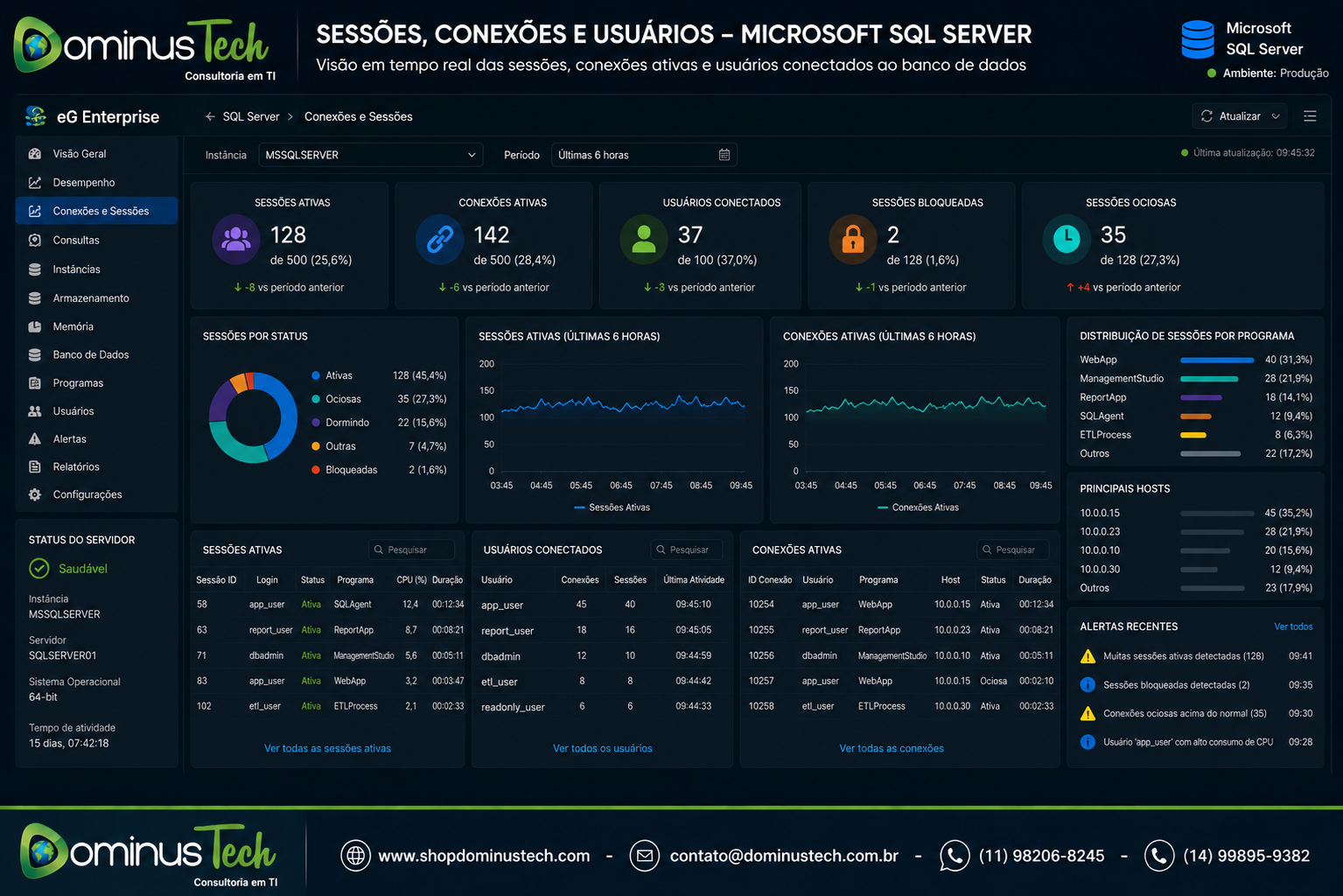Toggle the Outras legend entry
This screenshot has height=896, width=1343.
334,446
